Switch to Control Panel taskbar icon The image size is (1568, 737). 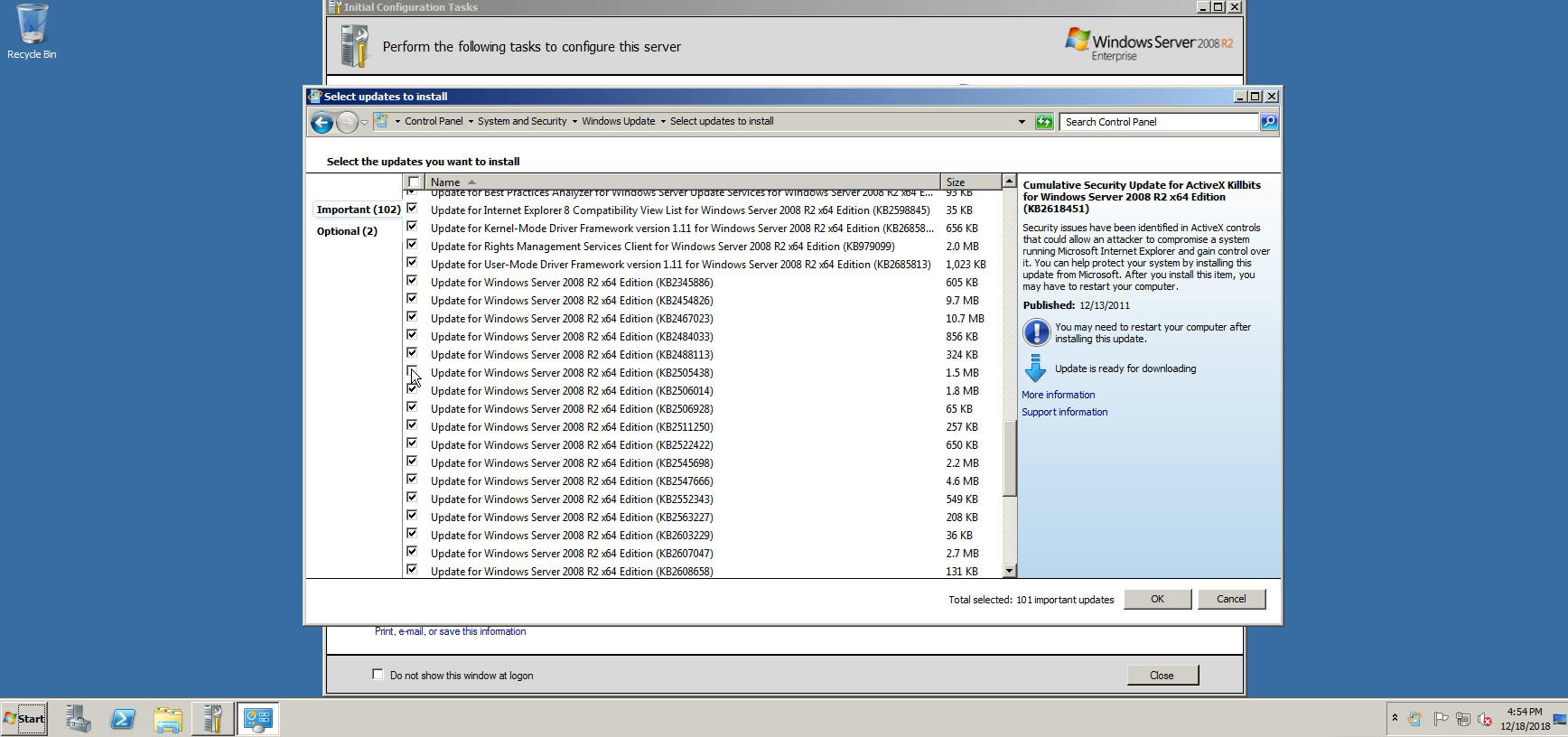(x=258, y=719)
